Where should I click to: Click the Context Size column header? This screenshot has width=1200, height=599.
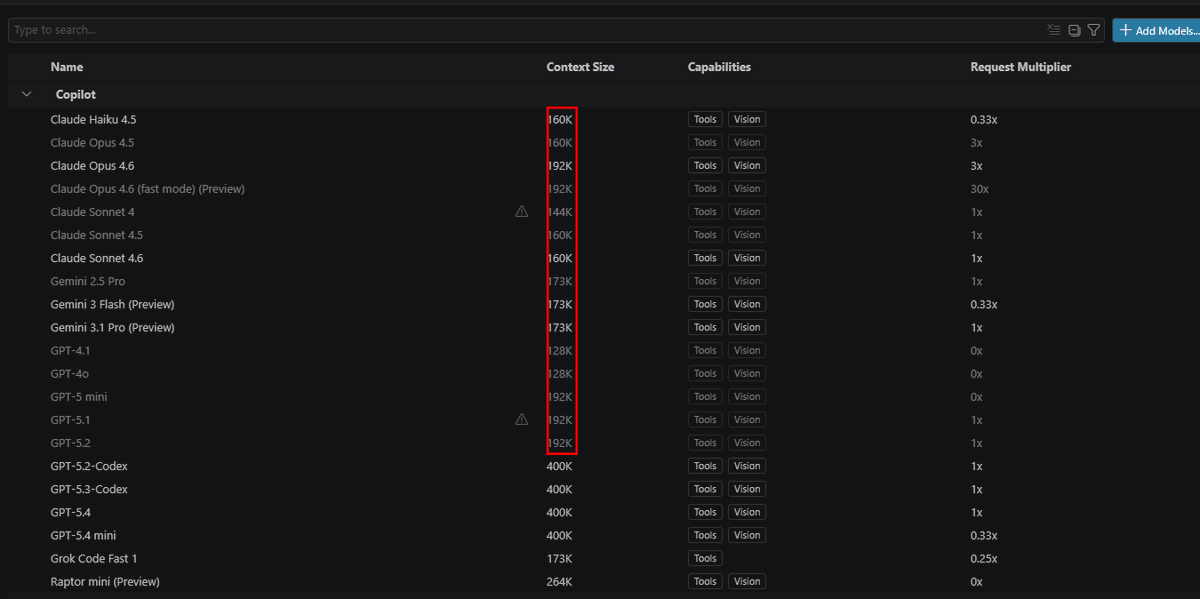[580, 67]
